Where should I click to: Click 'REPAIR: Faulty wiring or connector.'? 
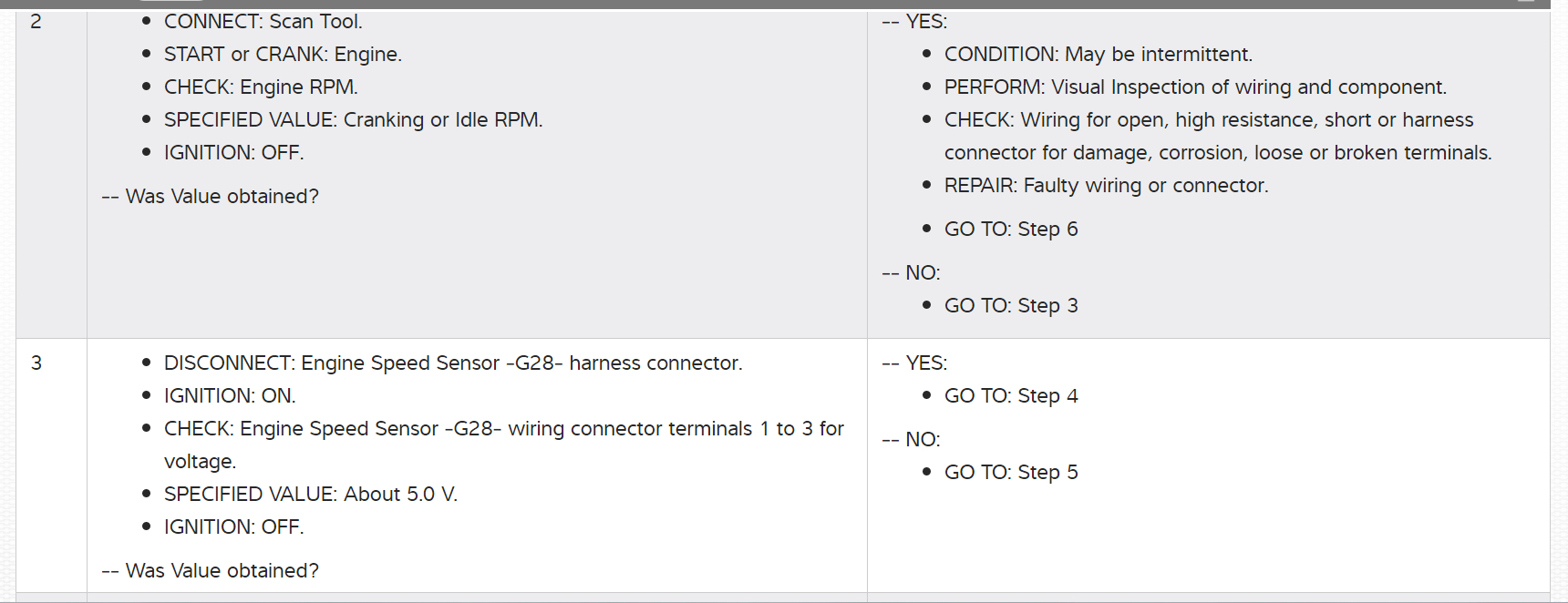[x=1106, y=186]
